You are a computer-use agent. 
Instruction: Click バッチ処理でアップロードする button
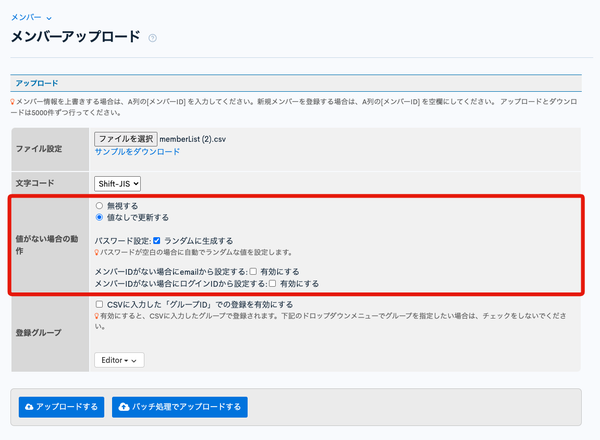click(x=179, y=407)
